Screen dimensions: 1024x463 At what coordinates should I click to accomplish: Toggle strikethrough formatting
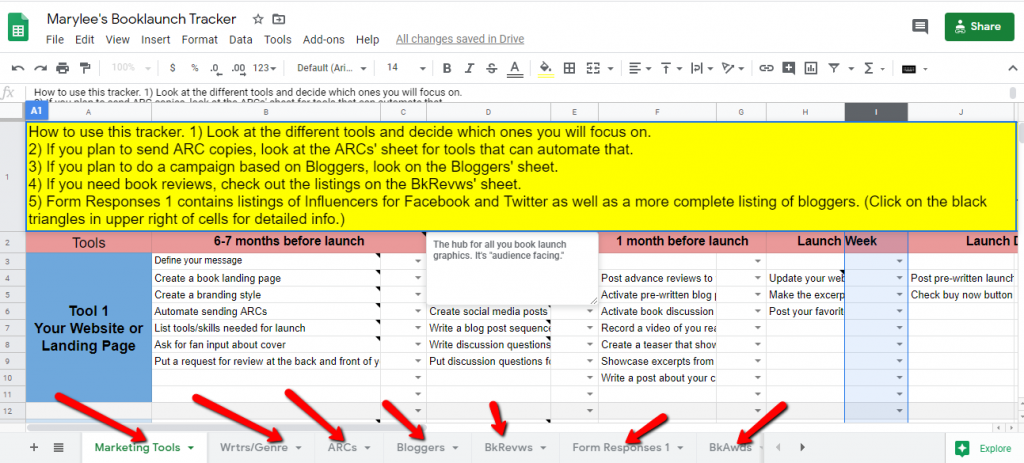[x=491, y=68]
